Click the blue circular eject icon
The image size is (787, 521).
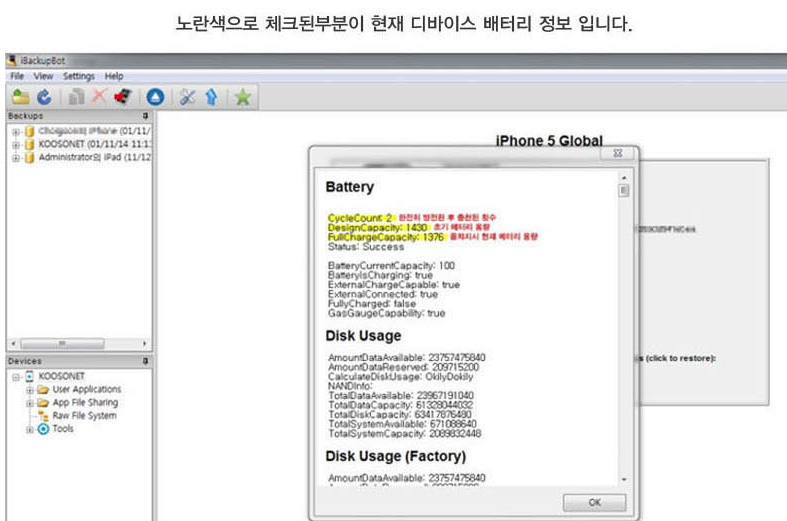[155, 96]
